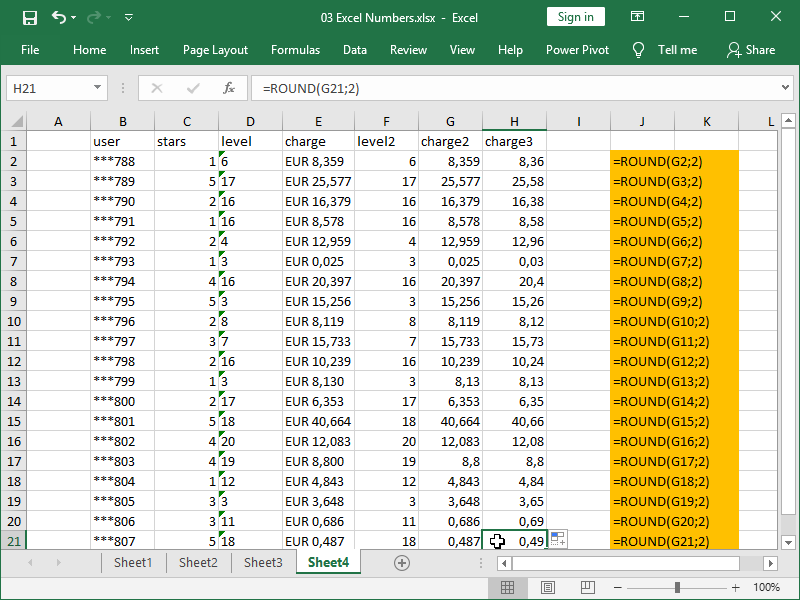The height and width of the screenshot is (600, 800).
Task: Click the zoom slider handle
Action: coord(677,588)
